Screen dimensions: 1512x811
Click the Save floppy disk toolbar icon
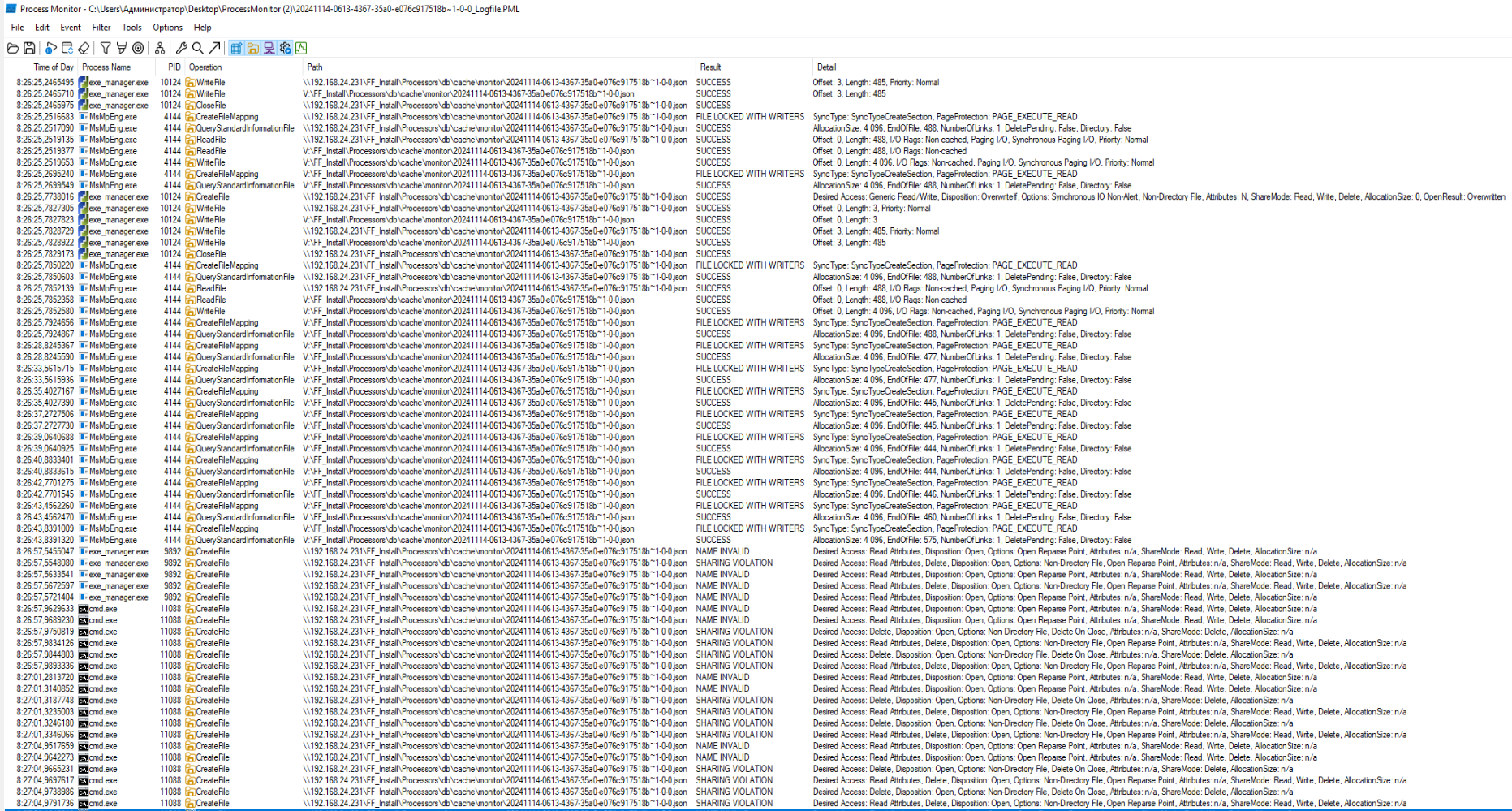29,48
